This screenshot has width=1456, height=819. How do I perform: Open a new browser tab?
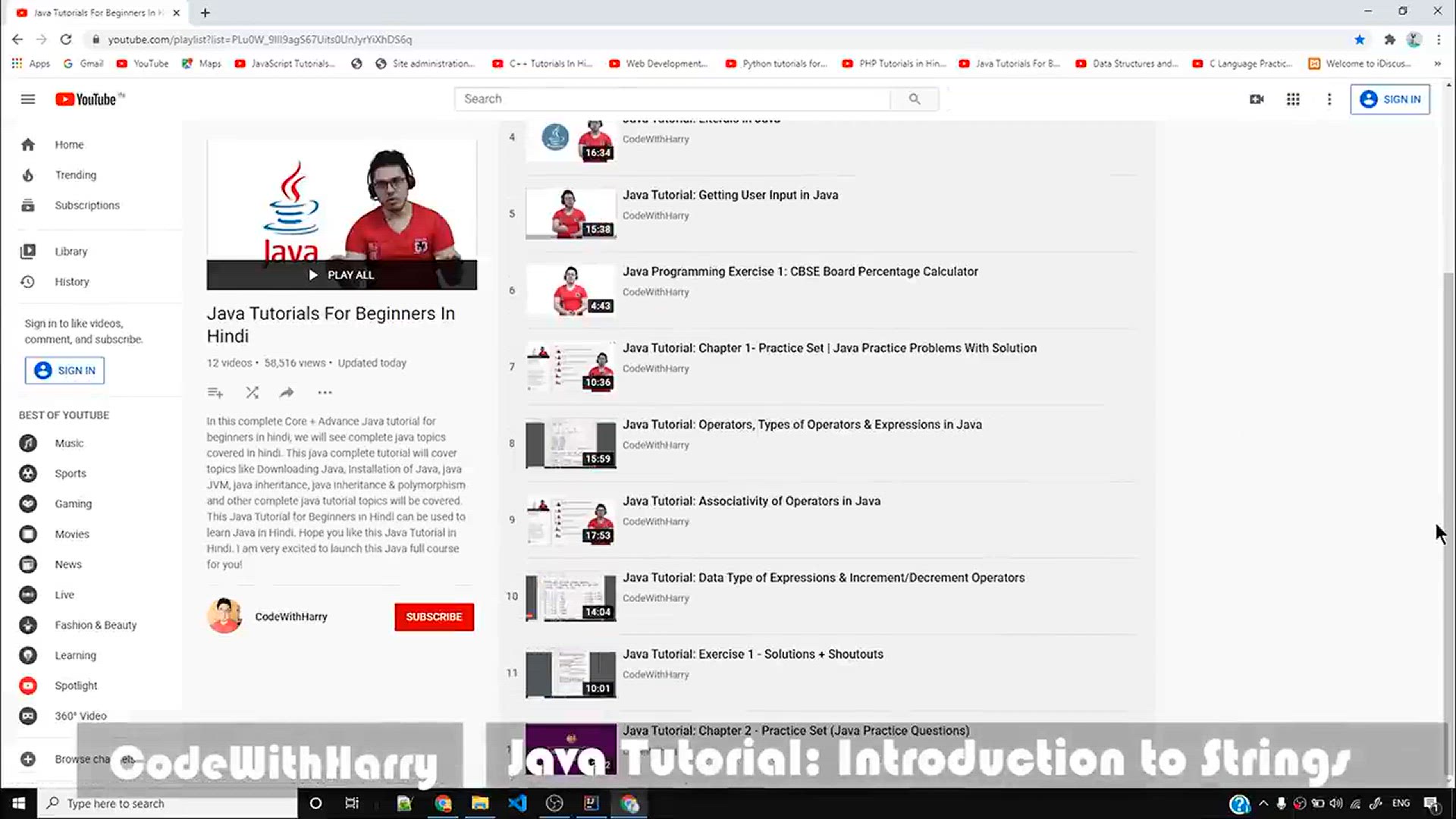click(x=206, y=13)
